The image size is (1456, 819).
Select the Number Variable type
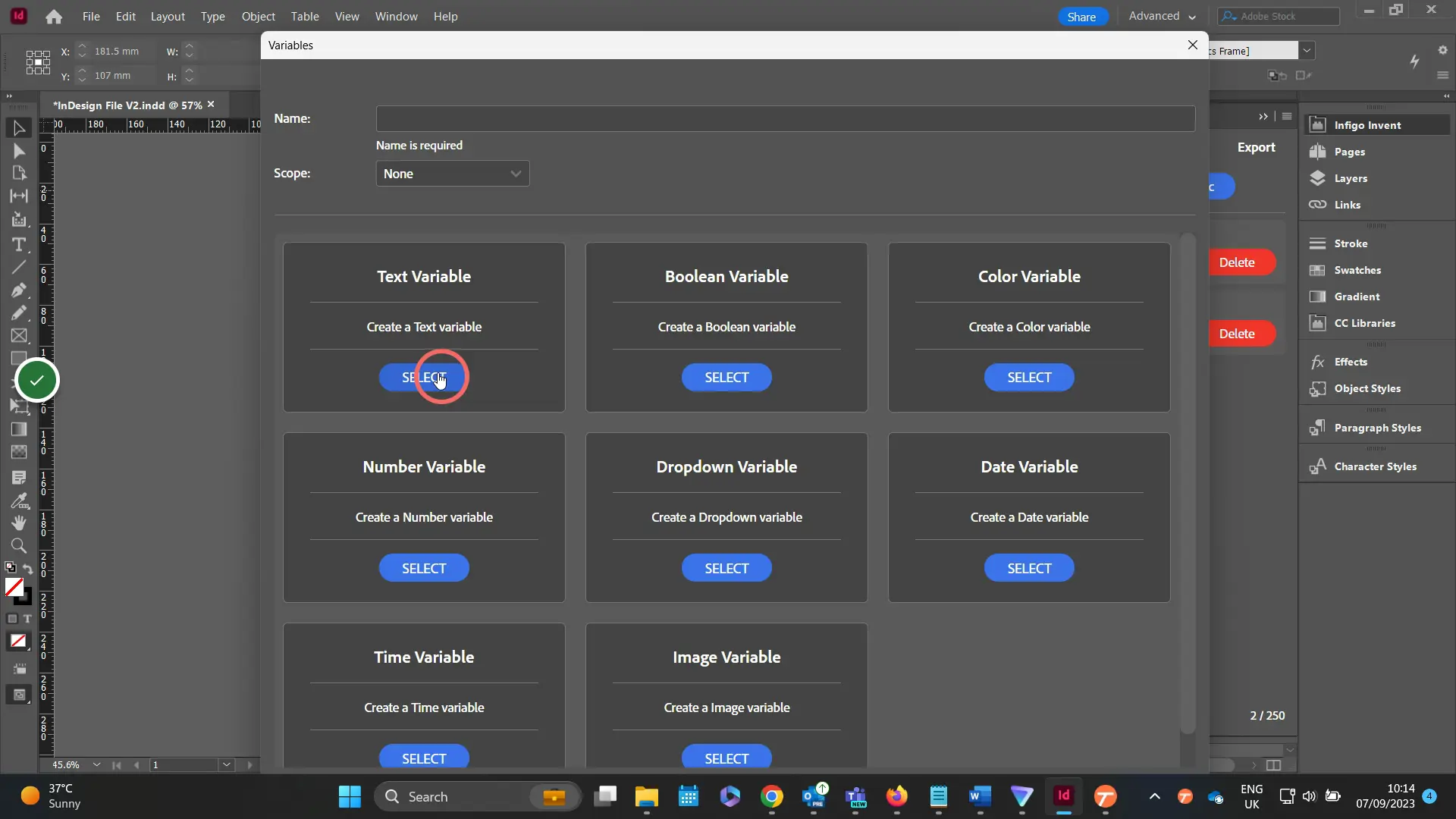424,568
